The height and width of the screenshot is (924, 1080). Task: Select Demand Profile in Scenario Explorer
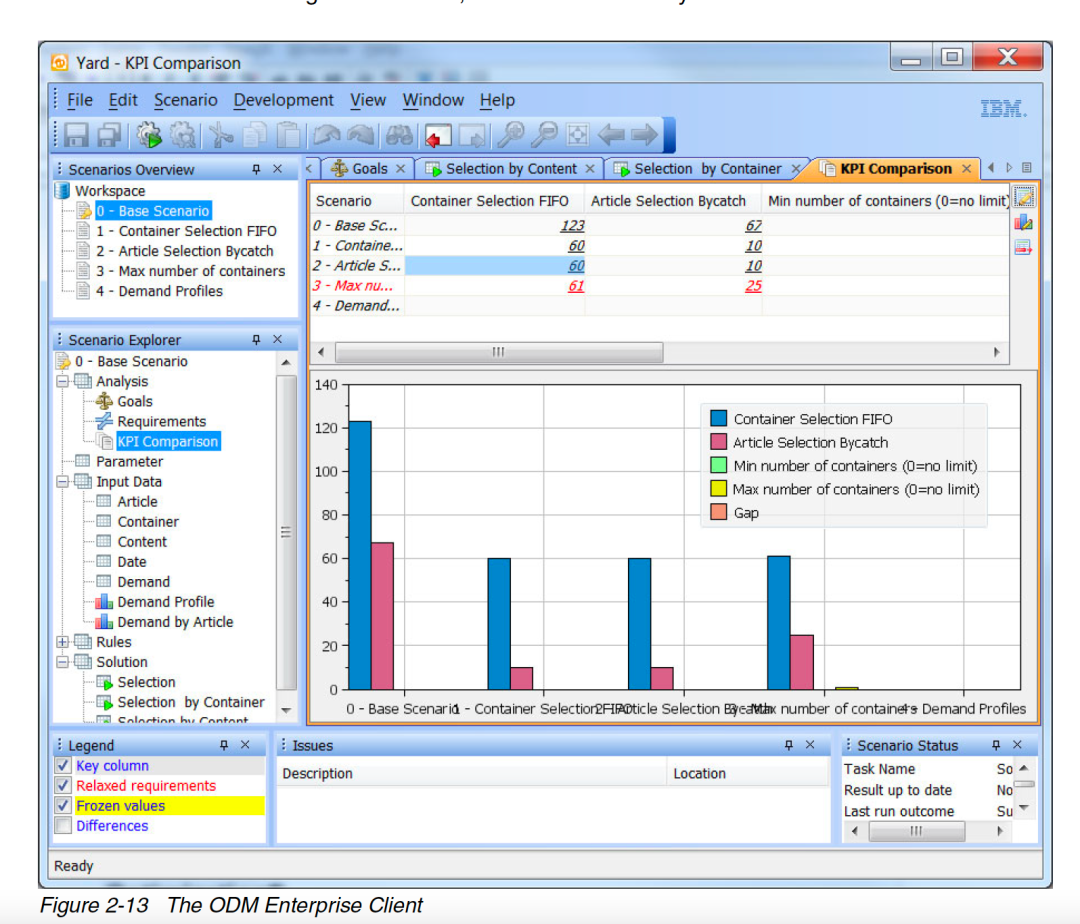pyautogui.click(x=165, y=602)
